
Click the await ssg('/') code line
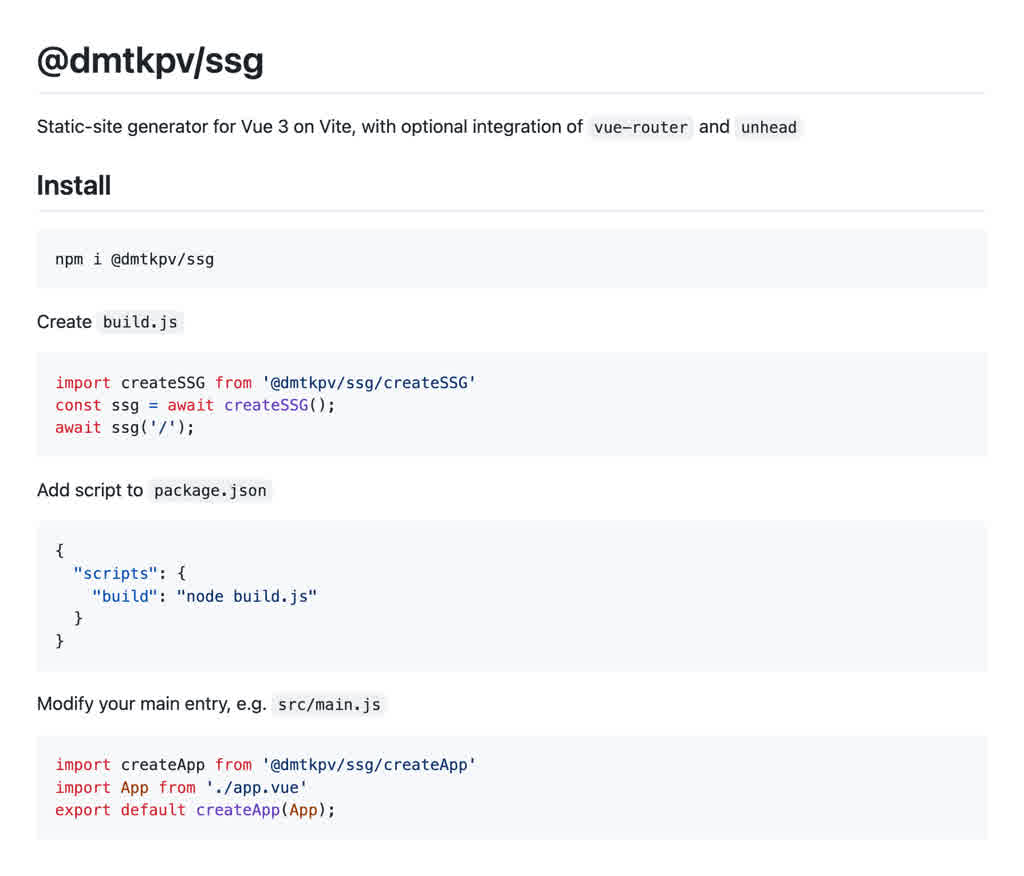[x=125, y=428]
